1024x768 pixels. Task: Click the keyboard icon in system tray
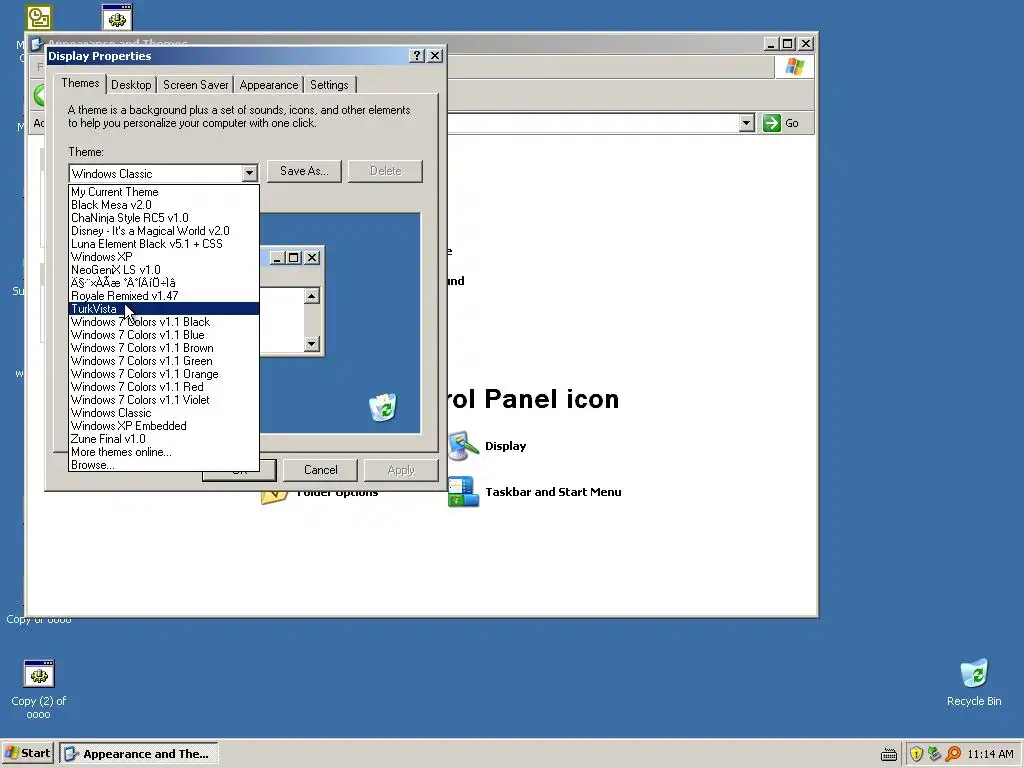889,754
